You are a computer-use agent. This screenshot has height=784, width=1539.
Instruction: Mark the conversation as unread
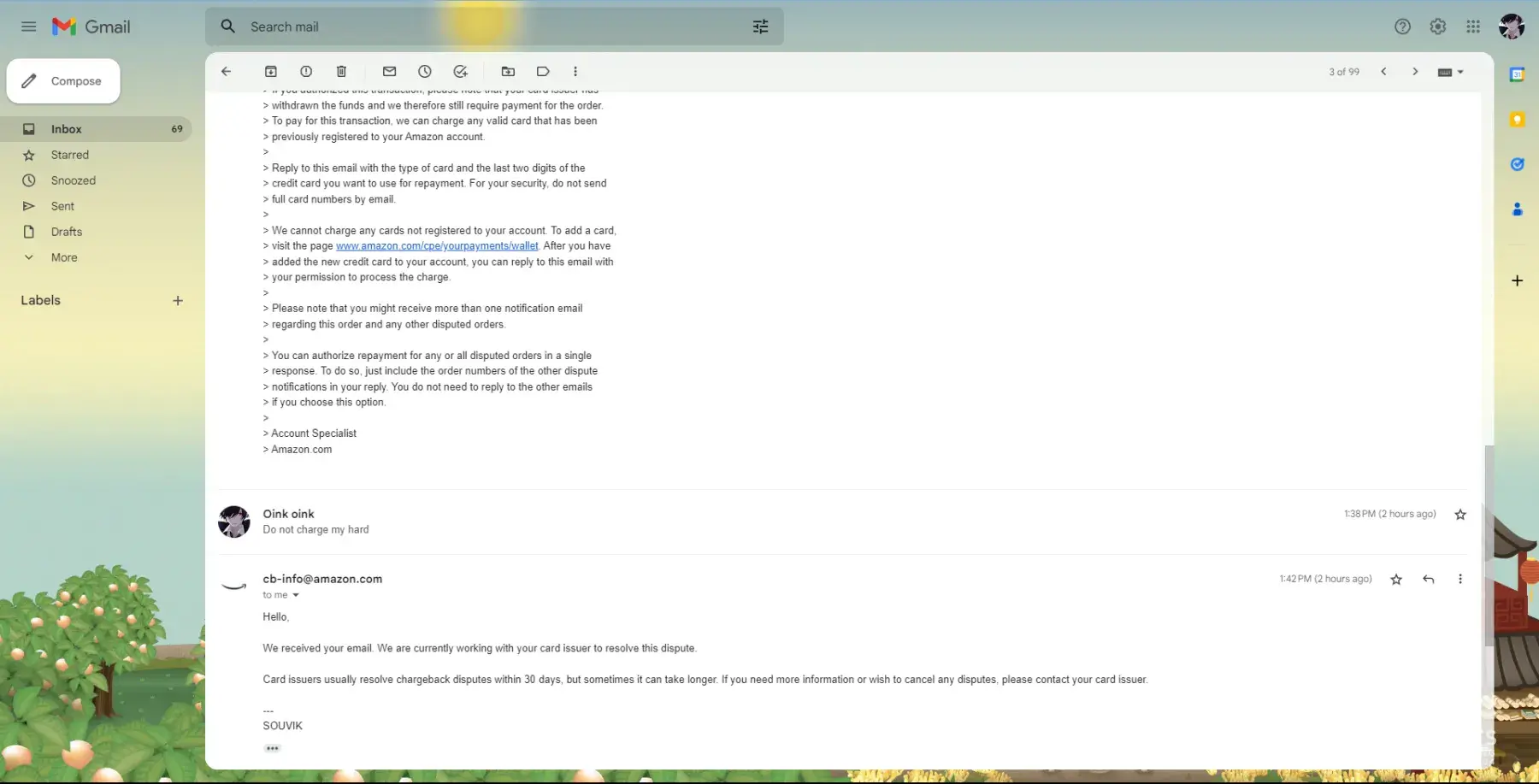(389, 72)
